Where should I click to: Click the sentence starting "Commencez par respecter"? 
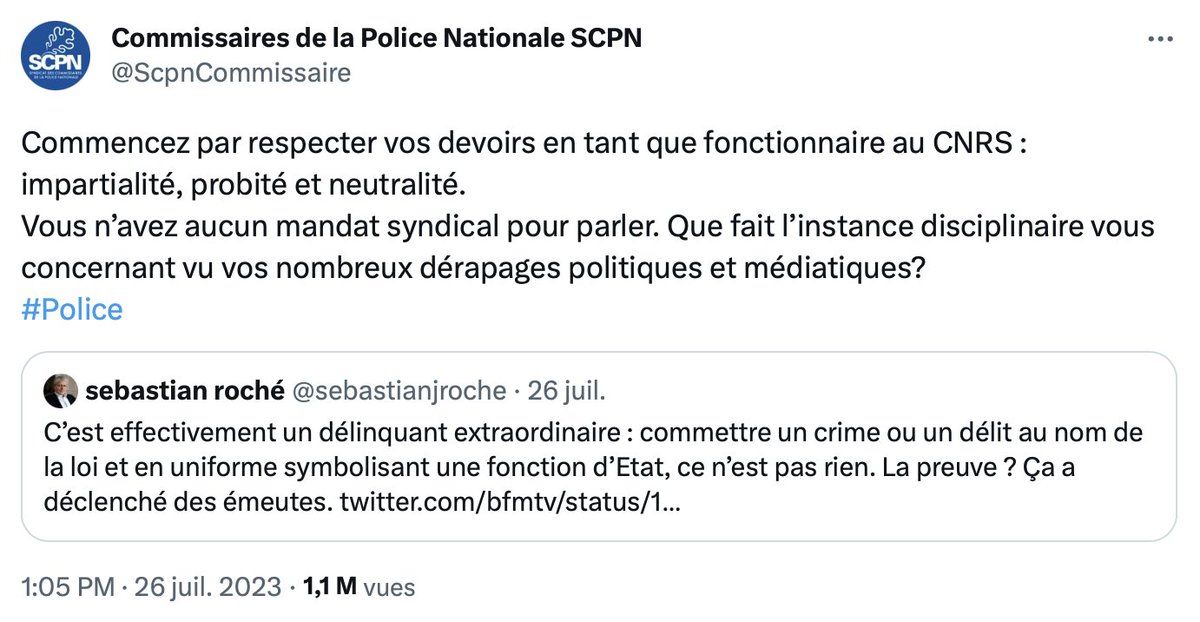point(523,143)
